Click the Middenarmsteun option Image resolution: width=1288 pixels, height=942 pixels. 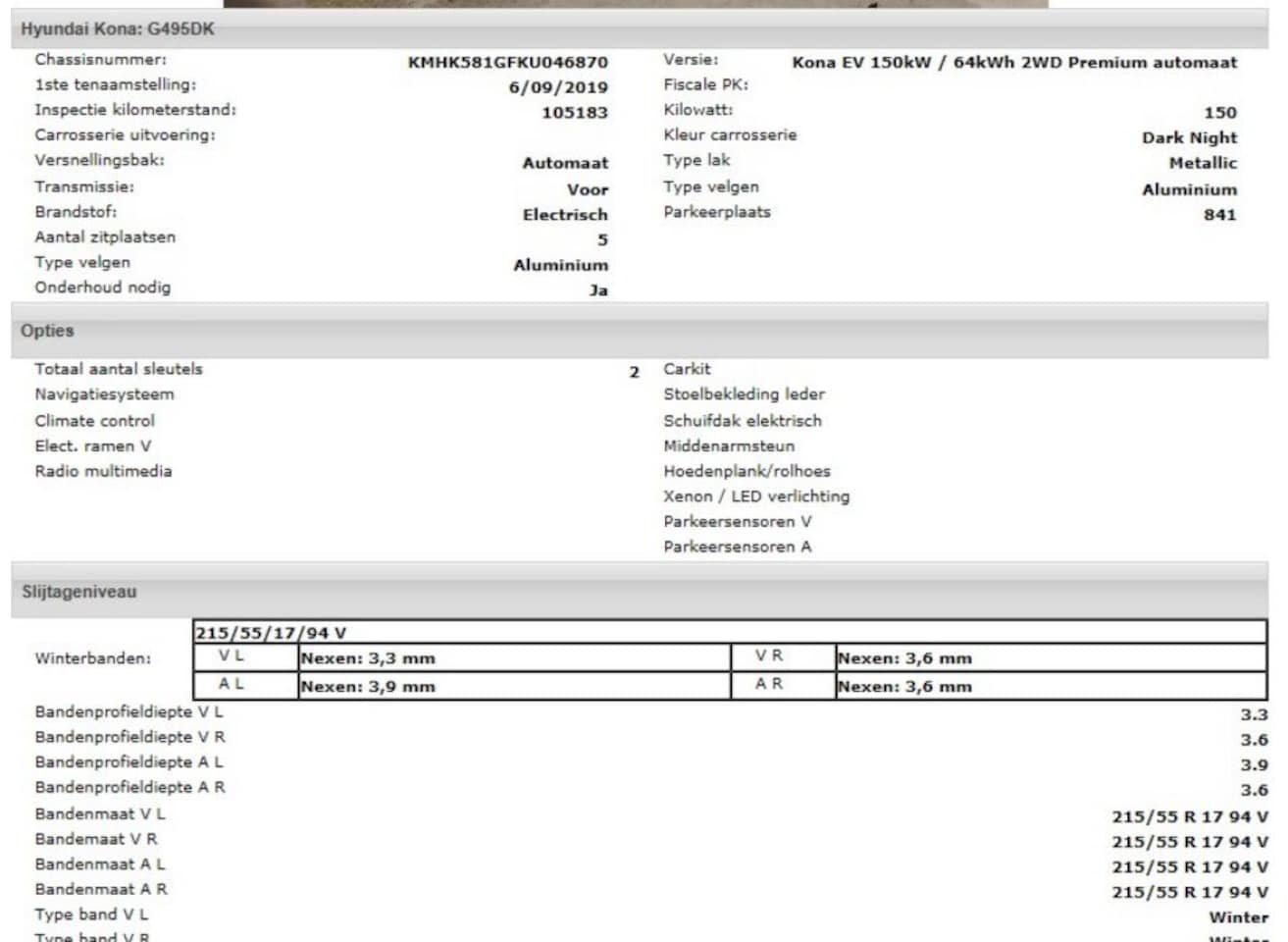(x=729, y=445)
